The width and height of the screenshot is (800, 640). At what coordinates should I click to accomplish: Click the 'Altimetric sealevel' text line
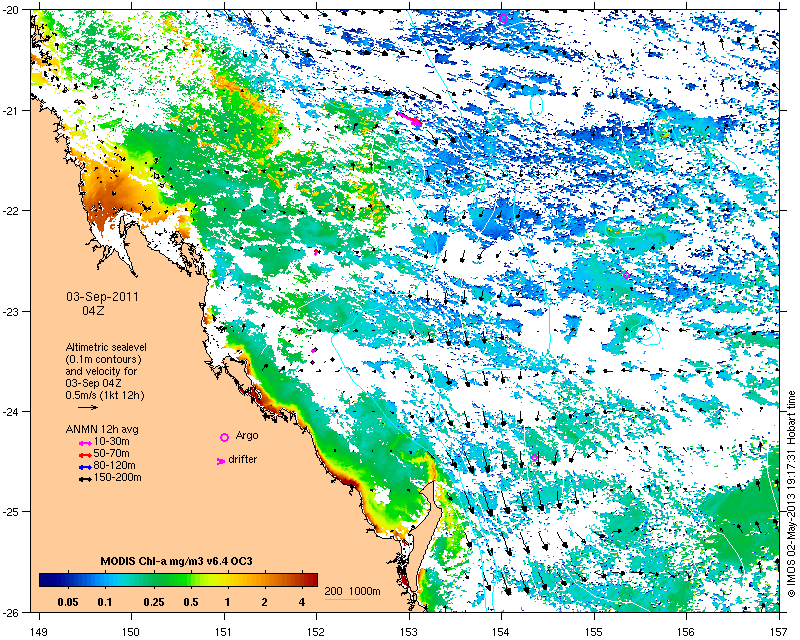click(x=106, y=347)
